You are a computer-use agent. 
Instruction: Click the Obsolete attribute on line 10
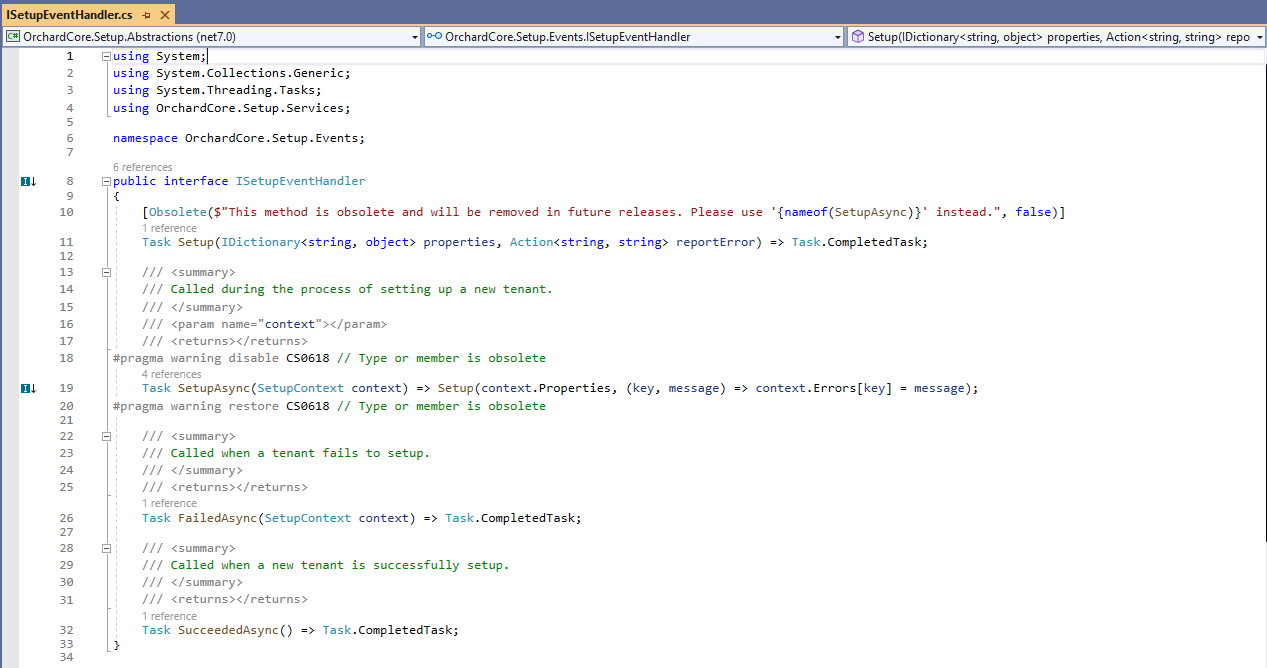177,212
